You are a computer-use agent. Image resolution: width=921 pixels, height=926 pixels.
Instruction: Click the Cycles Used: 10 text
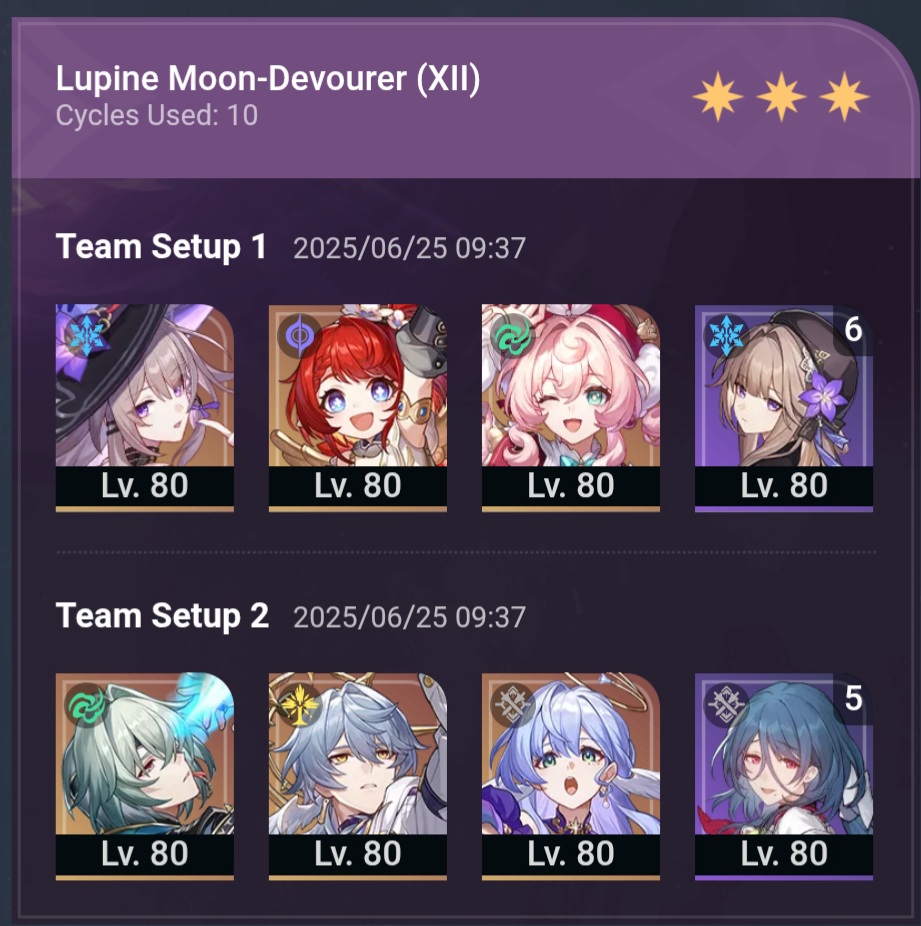point(156,115)
